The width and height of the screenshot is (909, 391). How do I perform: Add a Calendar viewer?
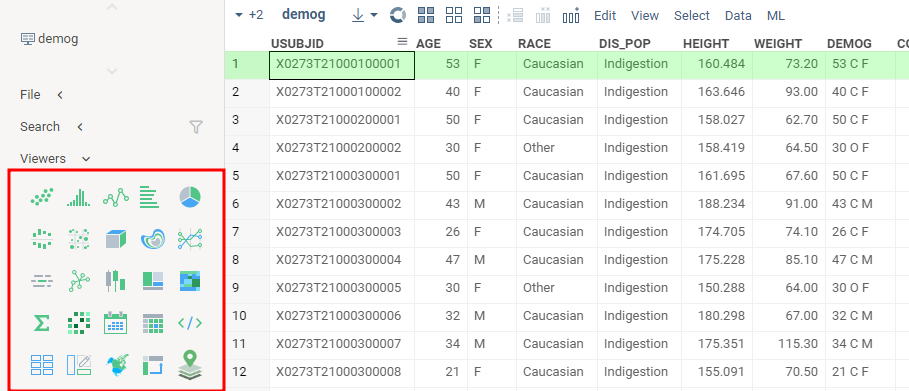115,323
